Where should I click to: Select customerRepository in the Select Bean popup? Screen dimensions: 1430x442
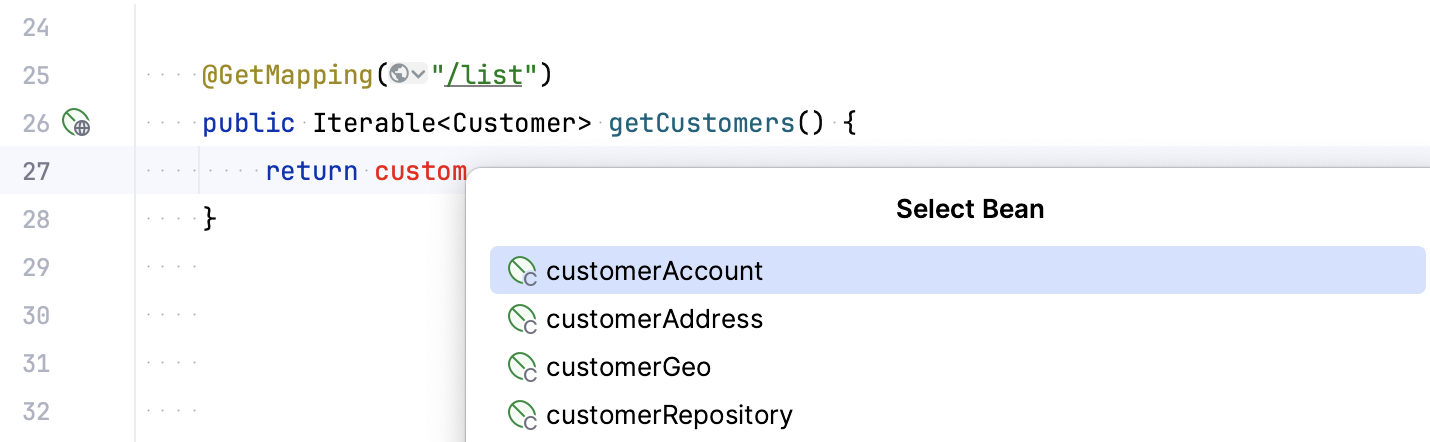point(669,415)
